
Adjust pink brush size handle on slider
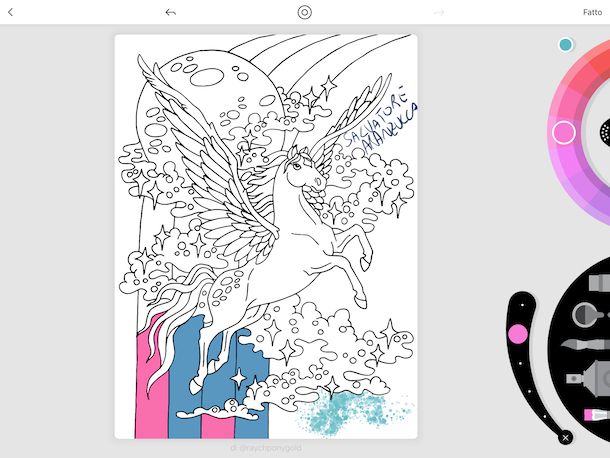coord(518,334)
